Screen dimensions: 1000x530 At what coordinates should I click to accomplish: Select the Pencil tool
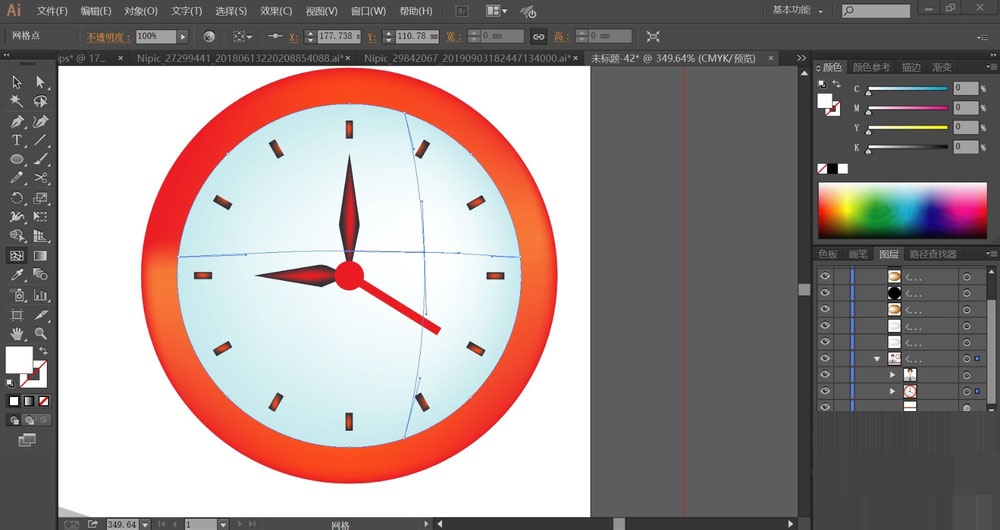17,179
